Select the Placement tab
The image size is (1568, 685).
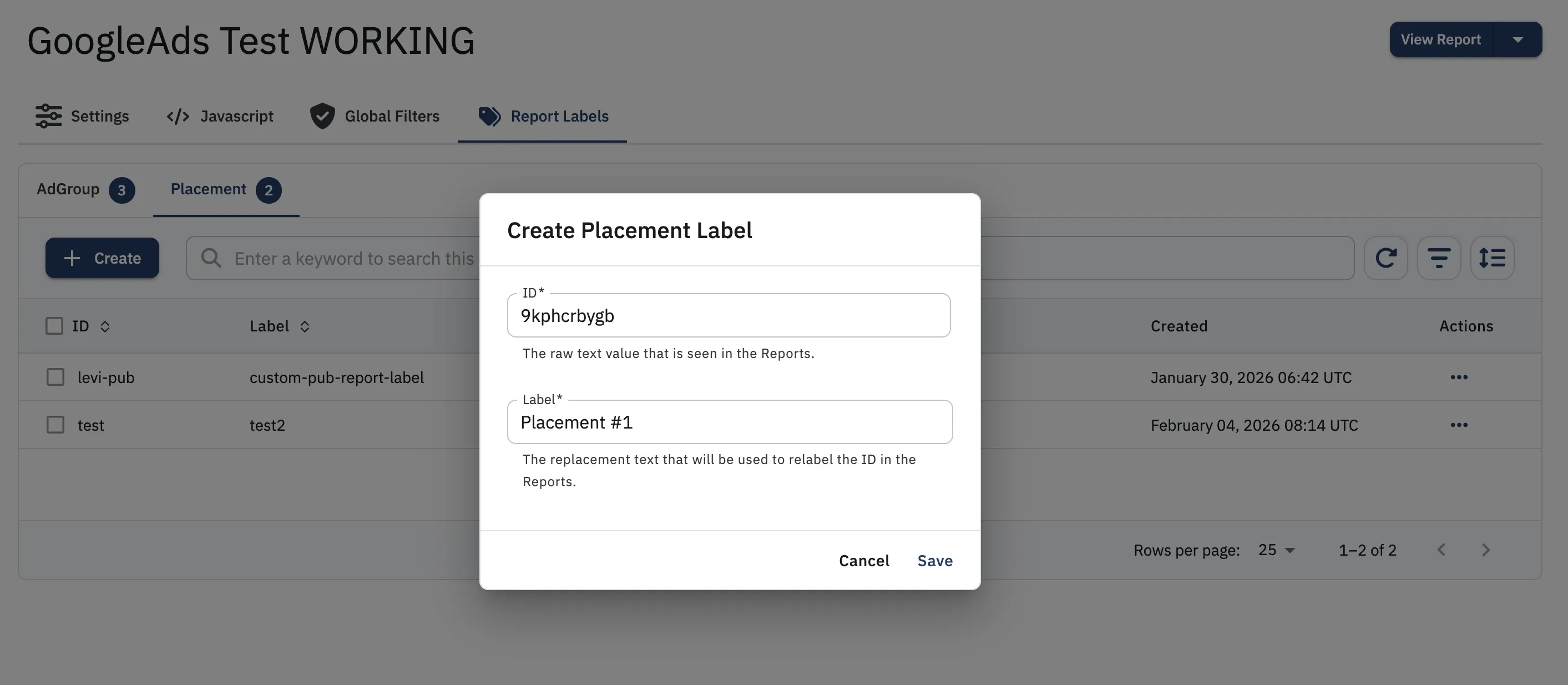208,189
